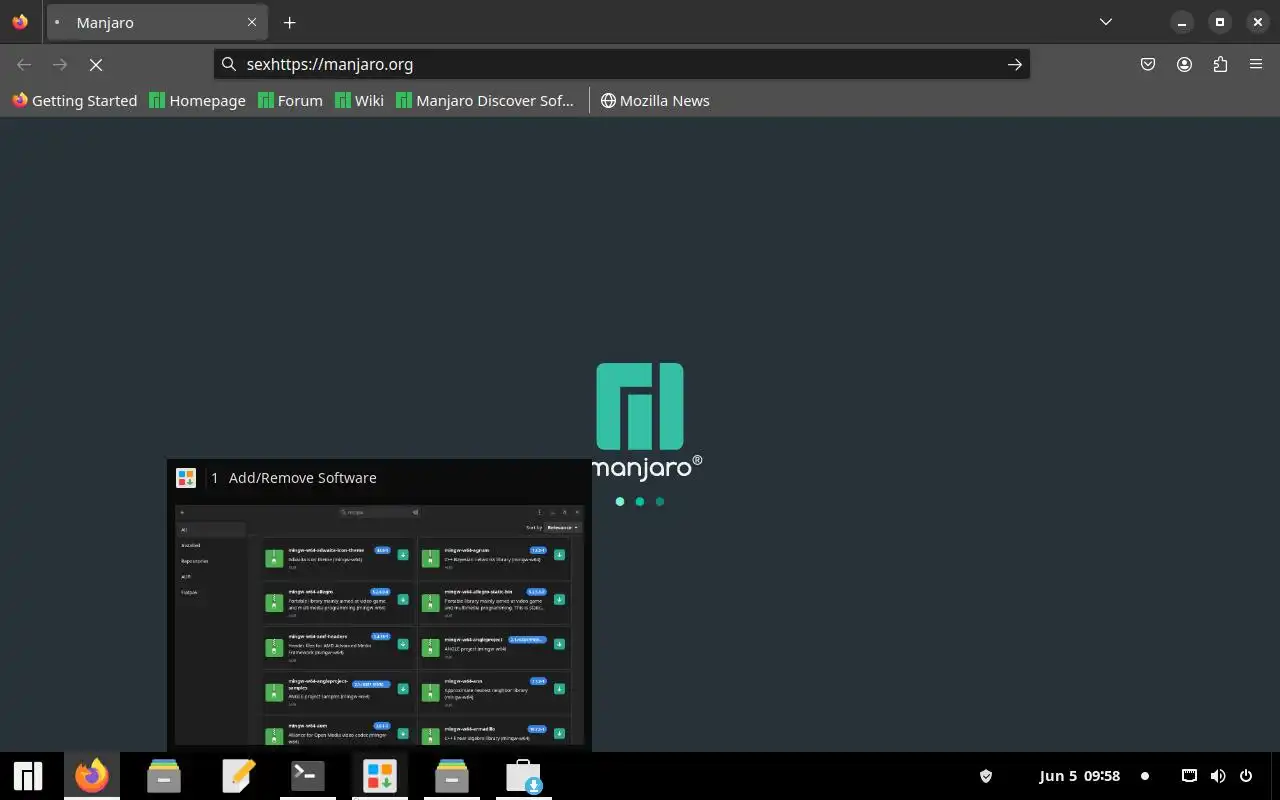Click the shield icon in the system tray
This screenshot has width=1280, height=800.
click(x=985, y=776)
